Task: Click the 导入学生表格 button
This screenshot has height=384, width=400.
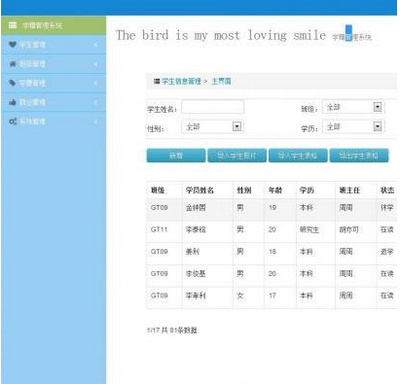Action: point(298,156)
